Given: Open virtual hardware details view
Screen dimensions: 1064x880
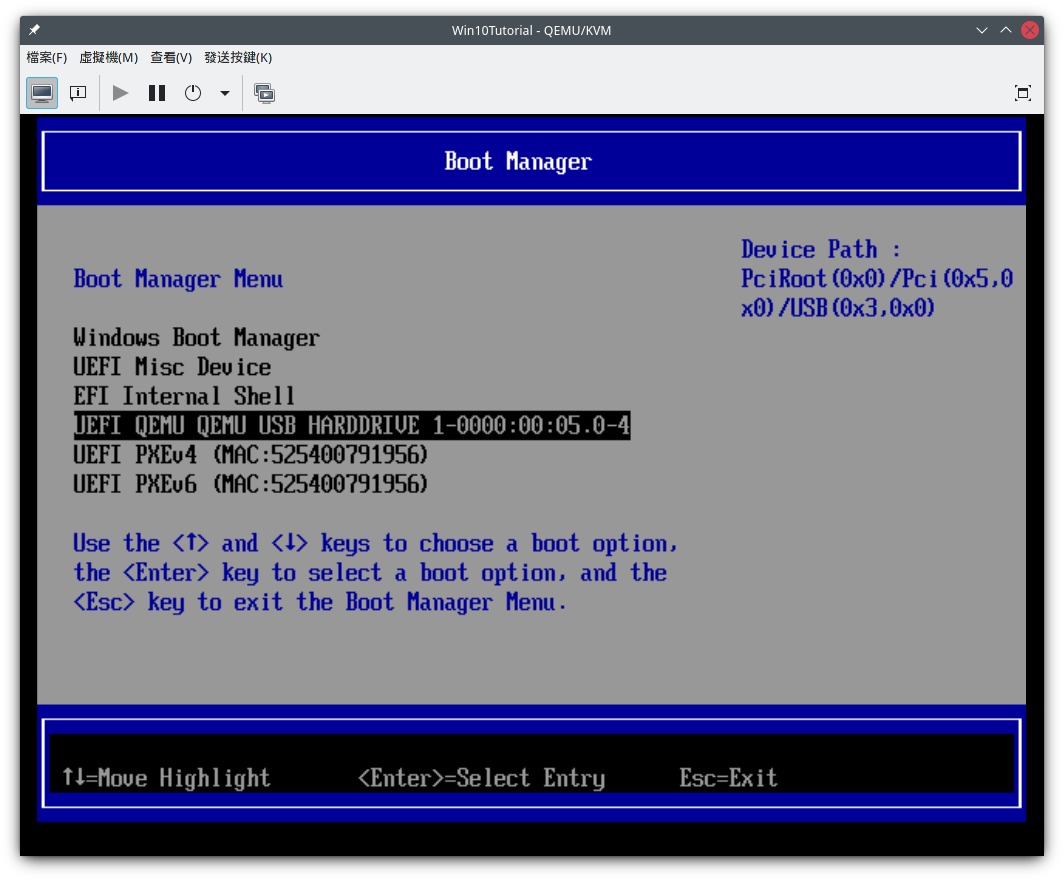Looking at the screenshot, I should click(x=78, y=93).
